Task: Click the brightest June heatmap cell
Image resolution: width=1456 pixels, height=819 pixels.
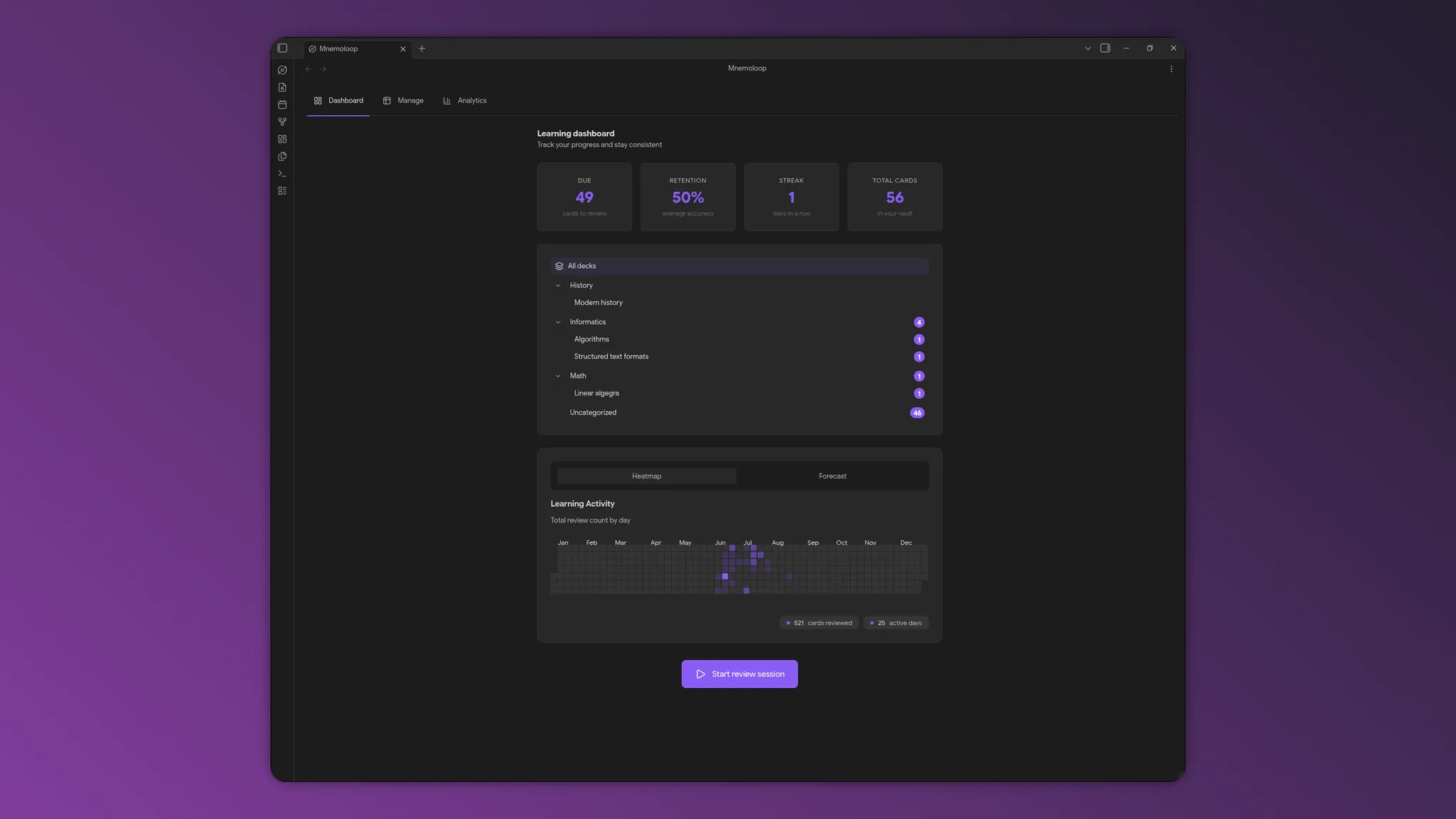Action: click(x=724, y=577)
